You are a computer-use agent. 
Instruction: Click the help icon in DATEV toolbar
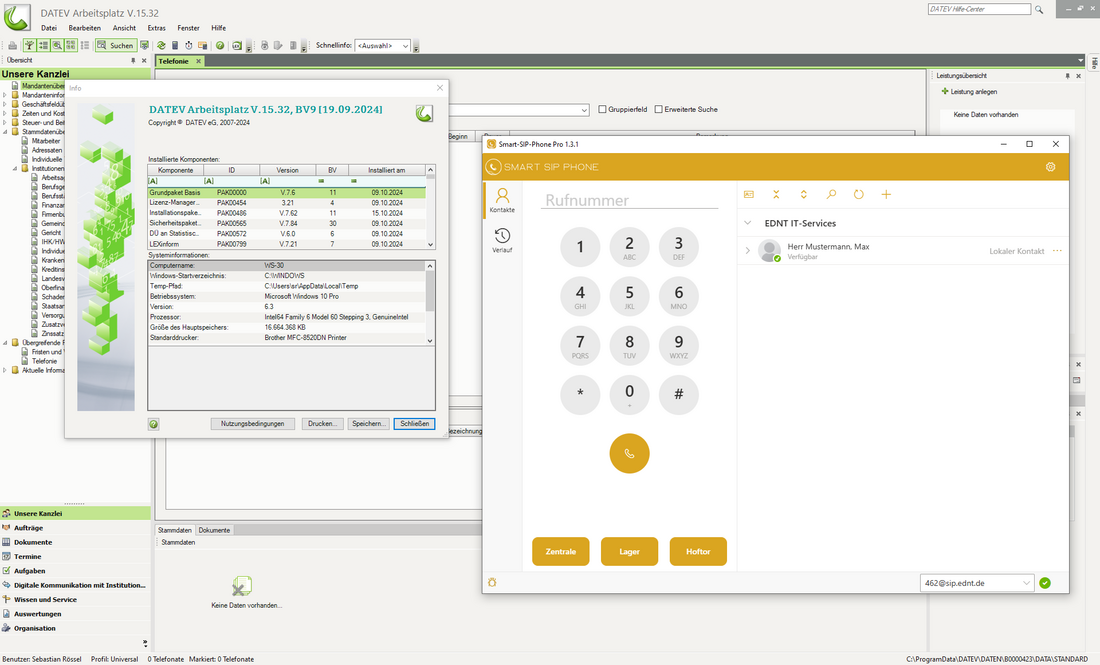pos(219,45)
